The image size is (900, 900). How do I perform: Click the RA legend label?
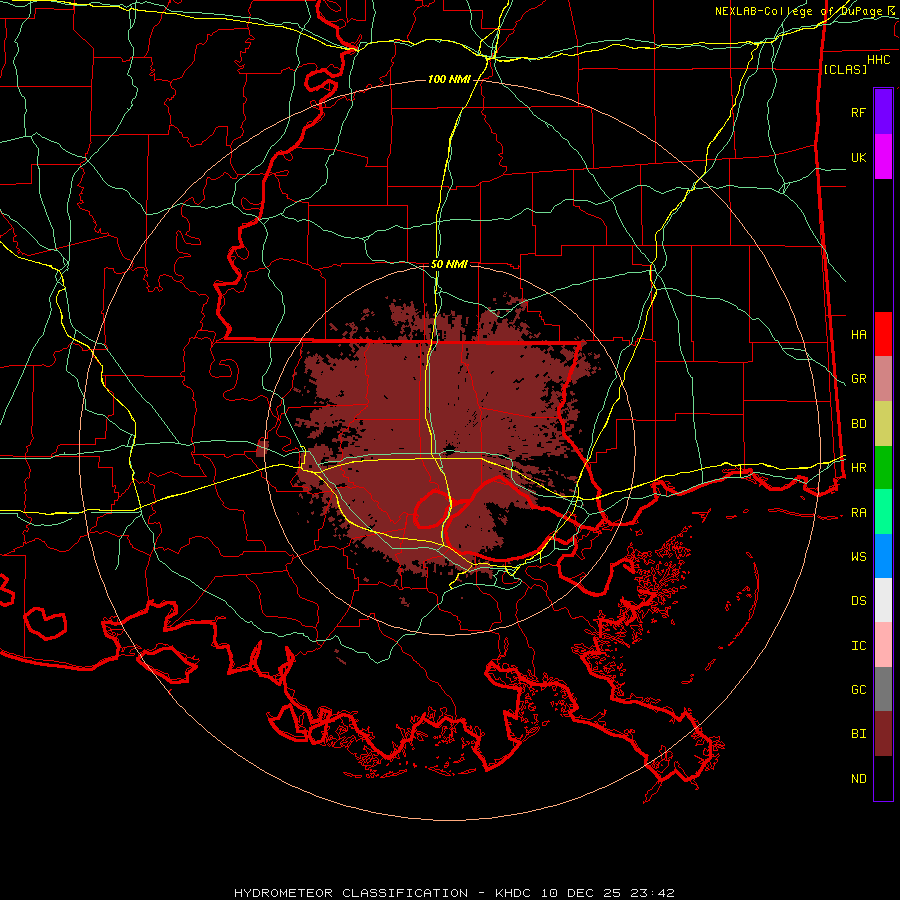[858, 513]
